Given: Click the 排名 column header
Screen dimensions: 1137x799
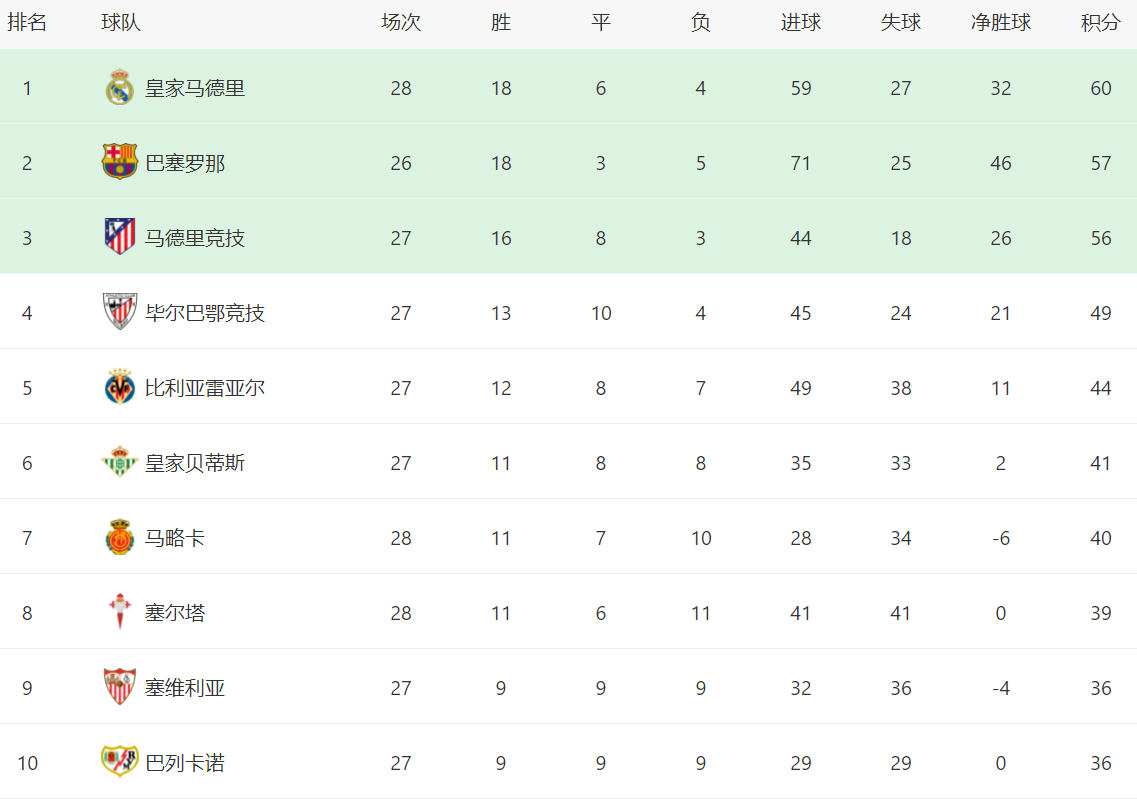Looking at the screenshot, I should coord(27,22).
